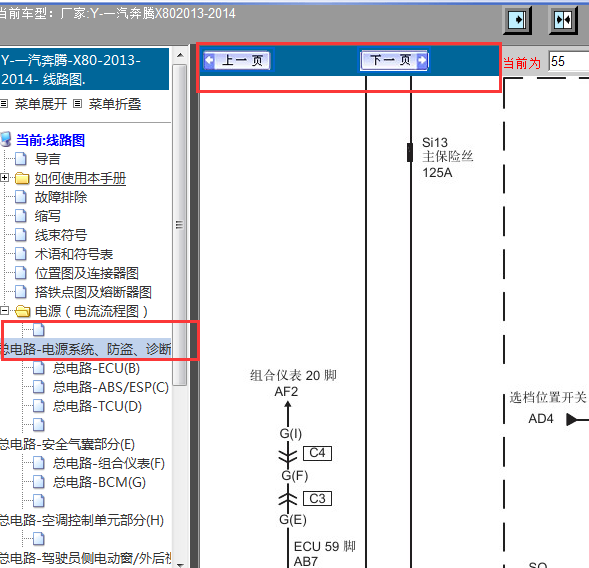Click the sidebar scrollbar down arrow

coord(180,565)
